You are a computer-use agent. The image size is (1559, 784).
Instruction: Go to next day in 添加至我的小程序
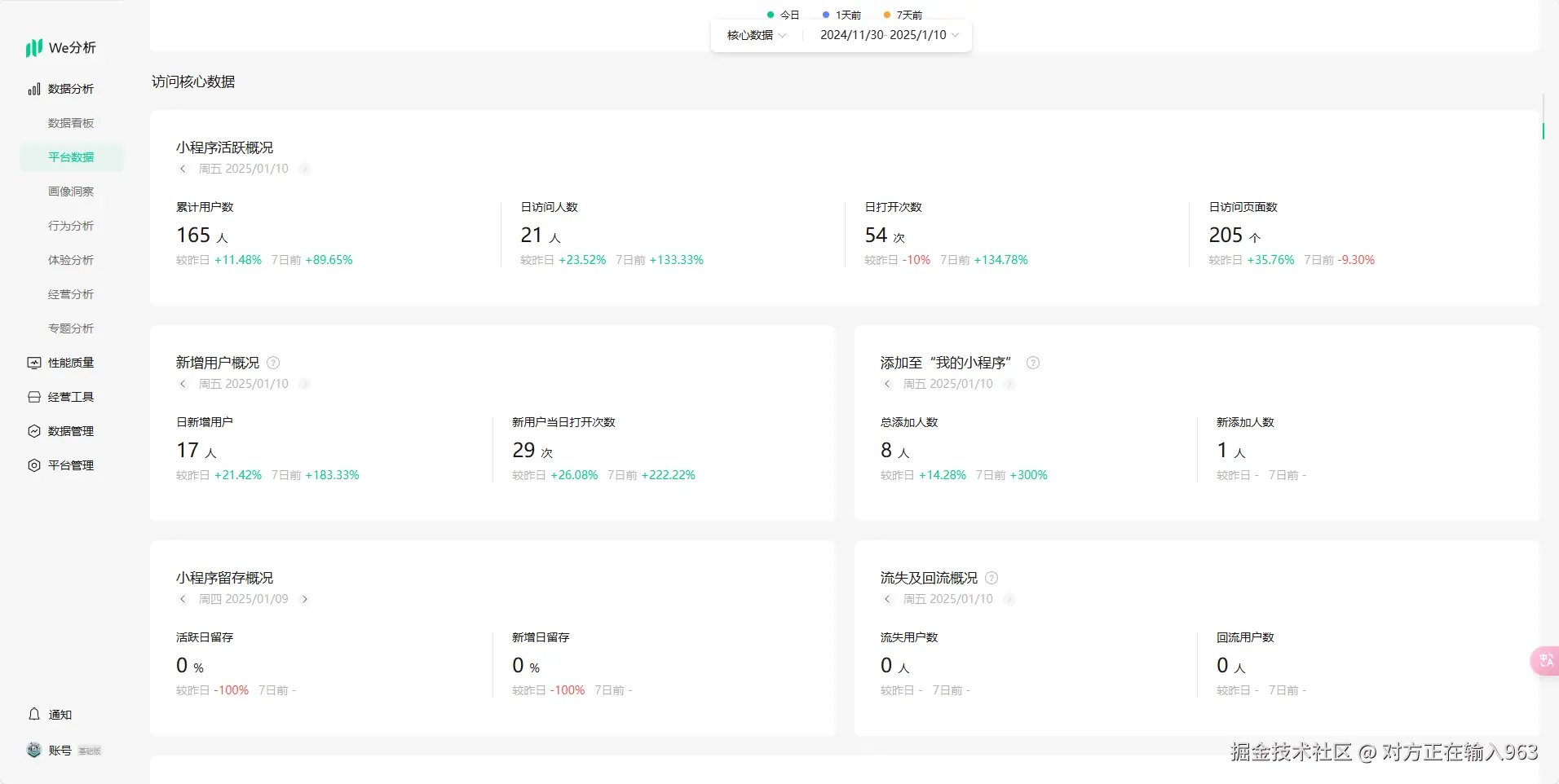[x=1009, y=384]
